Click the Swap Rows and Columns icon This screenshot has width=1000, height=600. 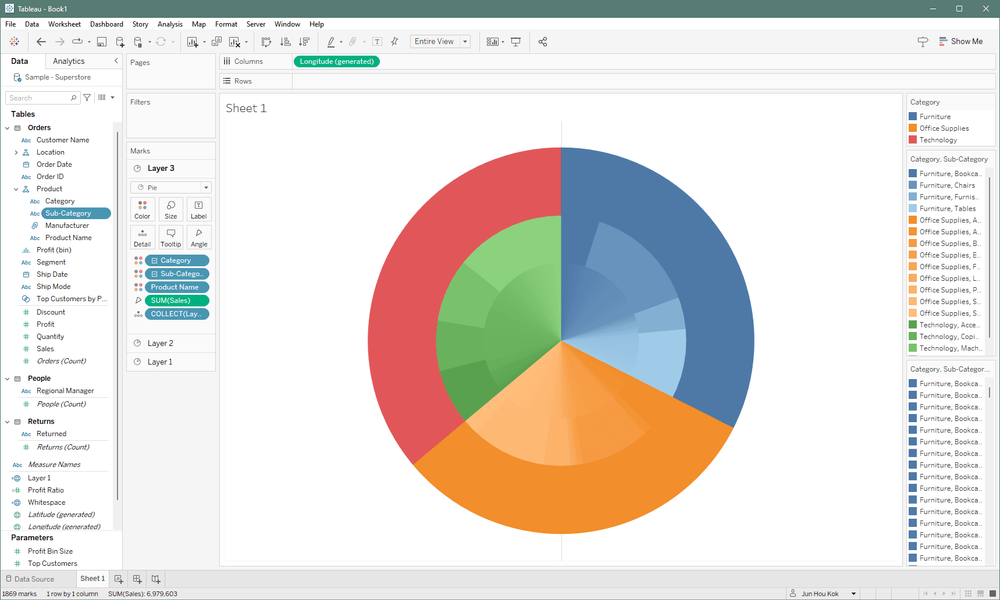click(266, 42)
